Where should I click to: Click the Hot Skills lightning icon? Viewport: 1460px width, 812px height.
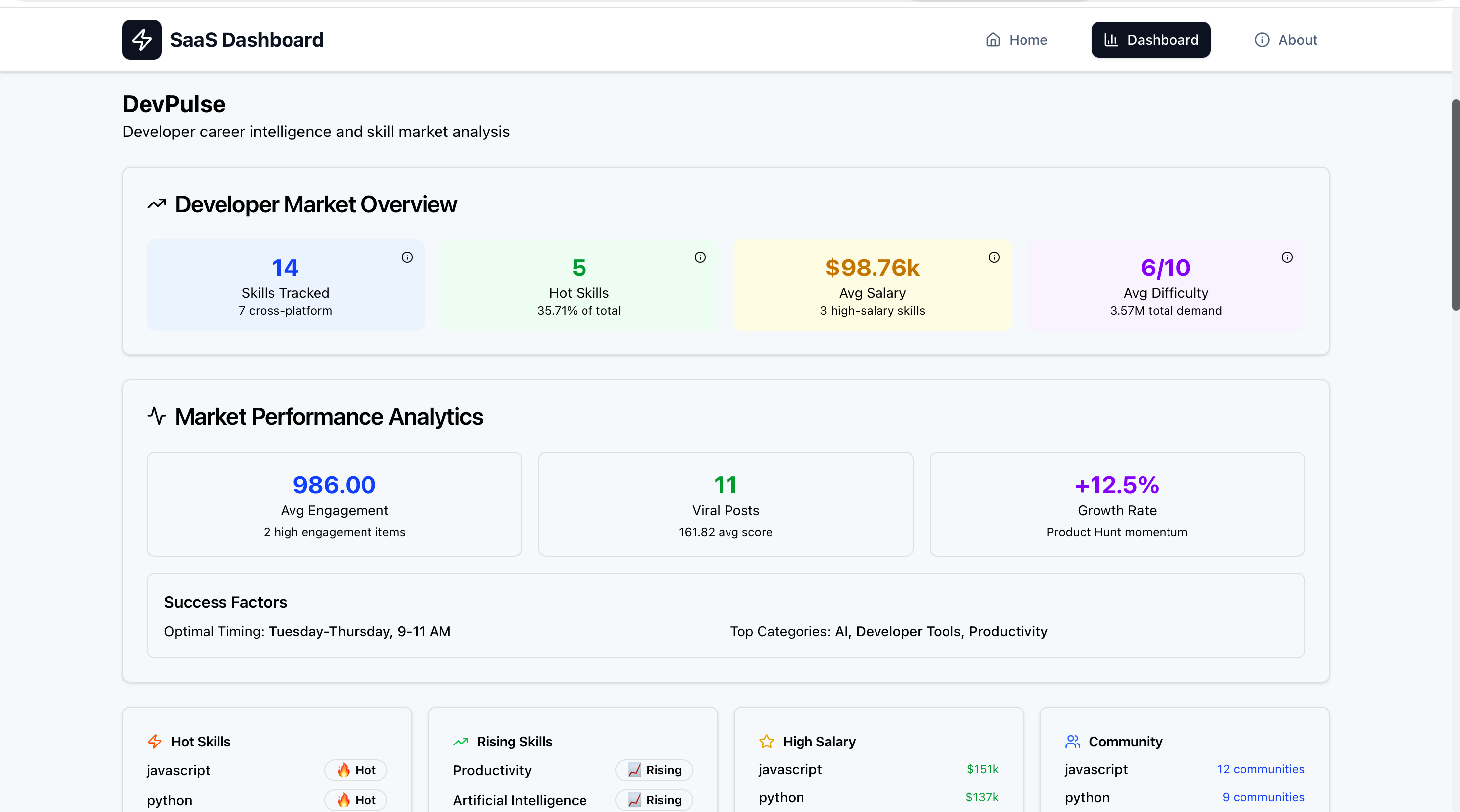click(155, 741)
